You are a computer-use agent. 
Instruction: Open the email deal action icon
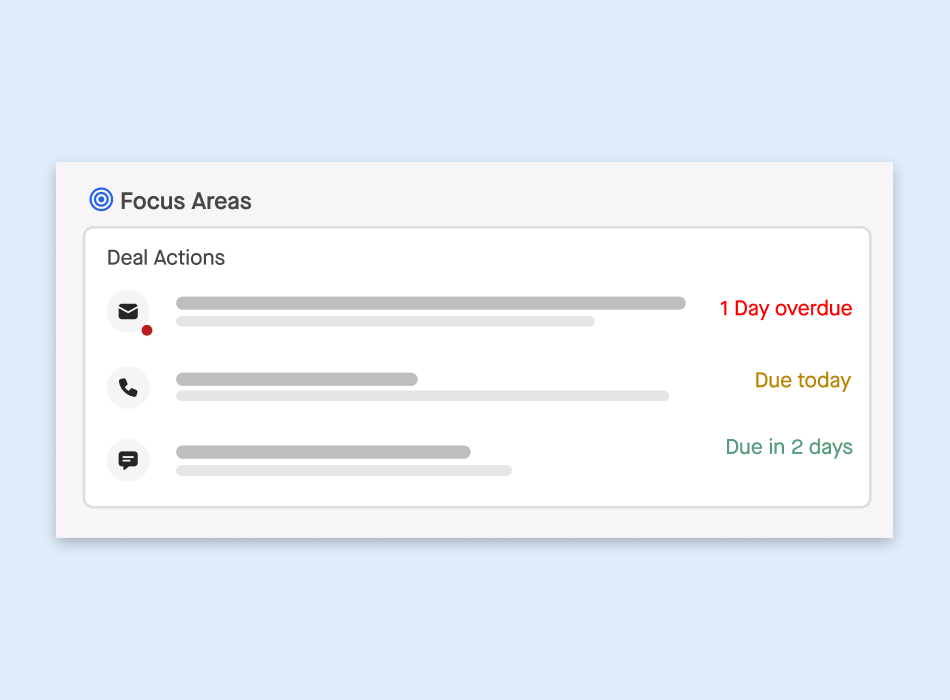click(128, 311)
